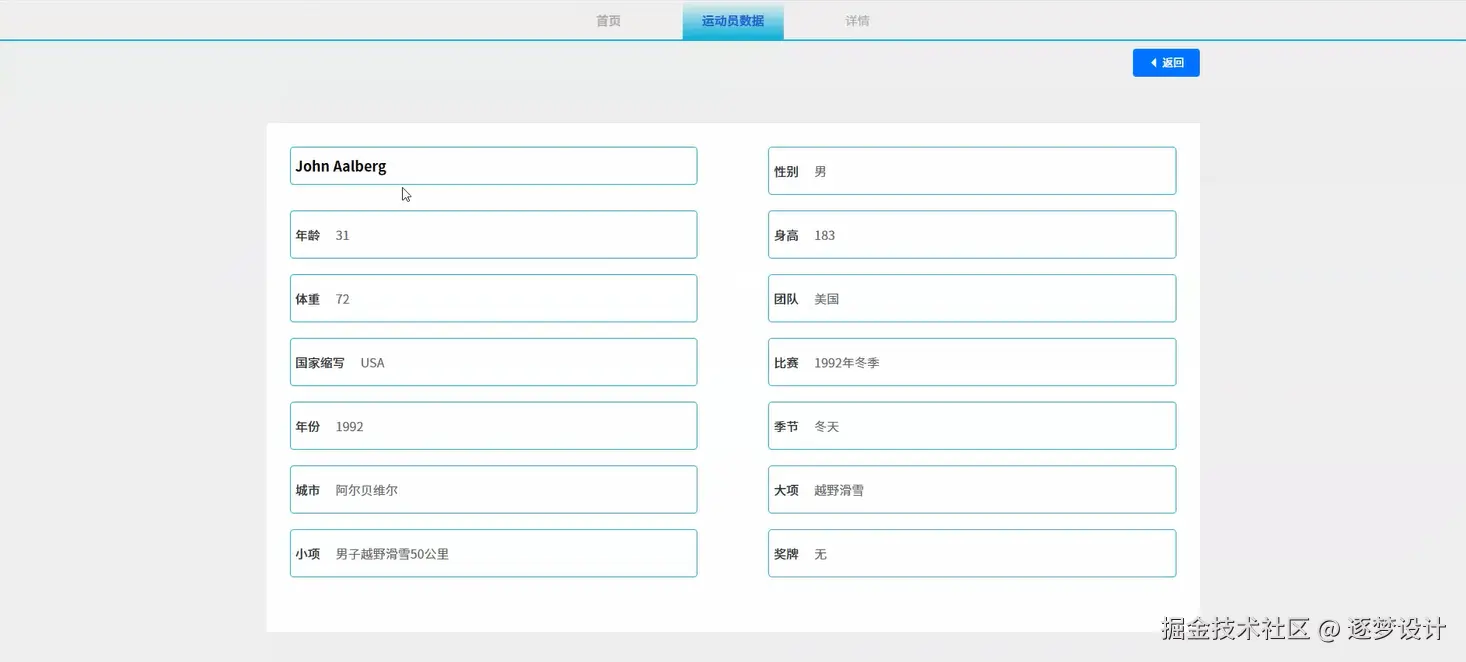Click the 比赛 field showing 1992年冬季
The height and width of the screenshot is (662, 1466).
pyautogui.click(x=972, y=362)
